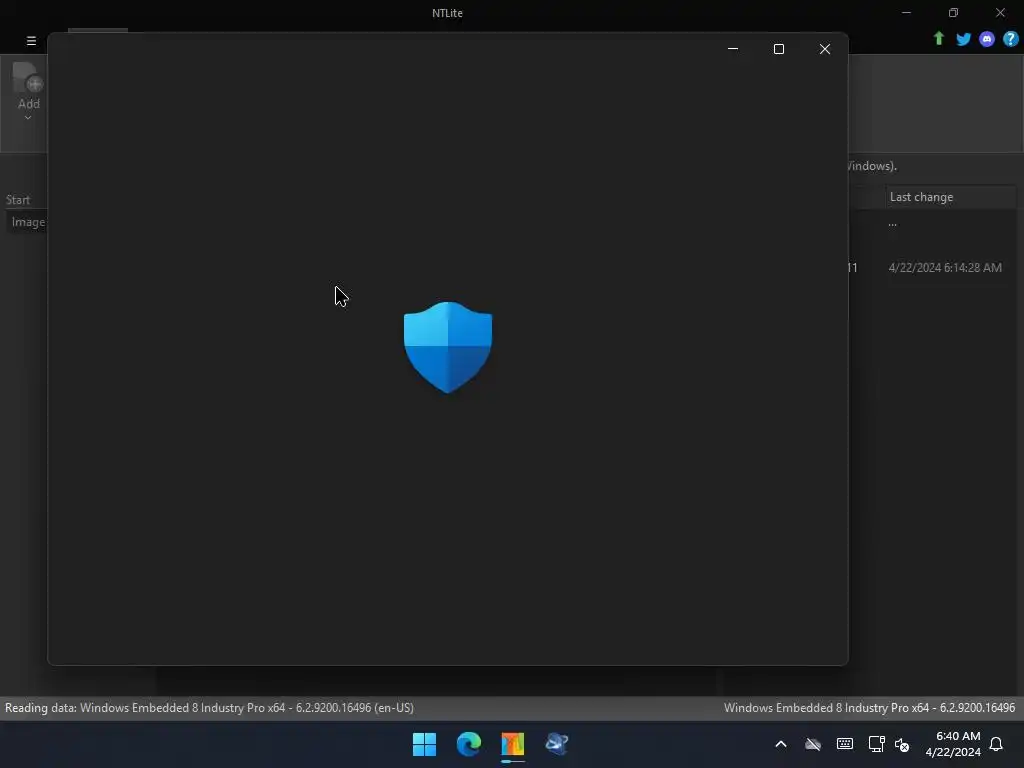Minimize the Windows Security window

coord(733,49)
